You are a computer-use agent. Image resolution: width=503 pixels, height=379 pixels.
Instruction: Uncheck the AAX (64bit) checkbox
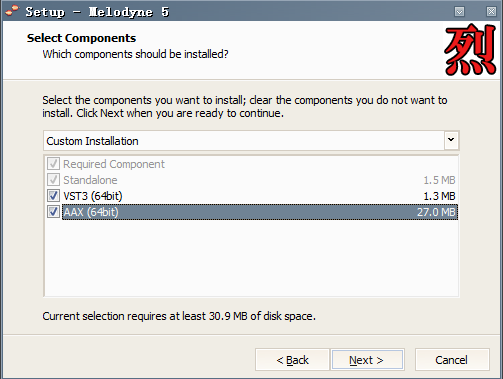coord(53,212)
